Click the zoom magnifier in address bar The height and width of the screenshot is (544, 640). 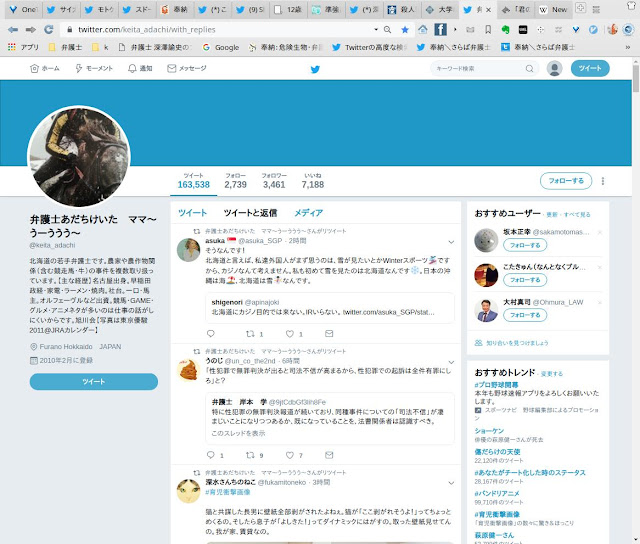click(x=387, y=29)
